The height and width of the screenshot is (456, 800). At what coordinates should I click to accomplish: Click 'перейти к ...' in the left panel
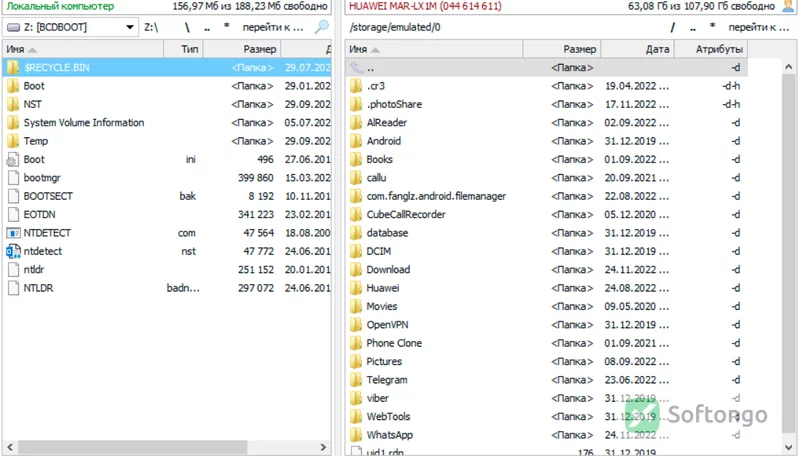272,27
